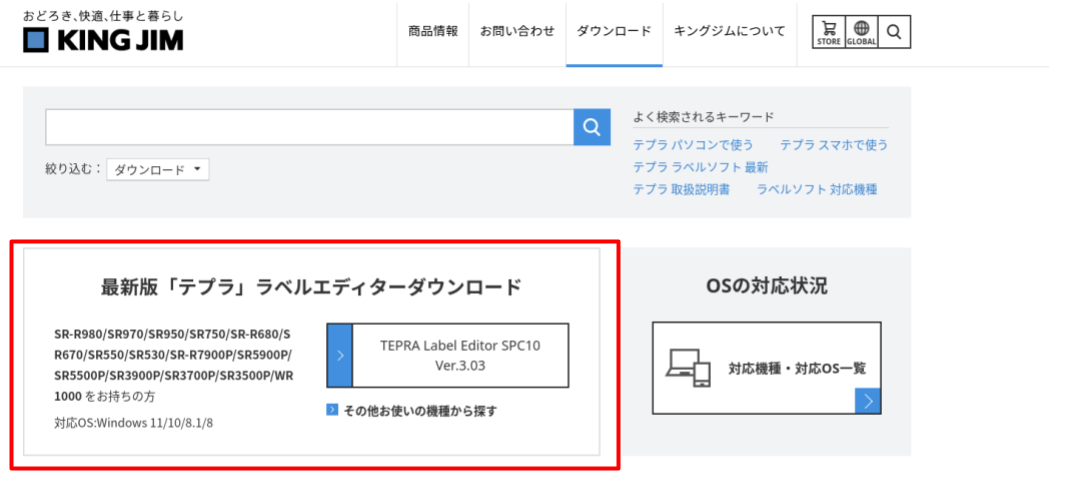1065x498 pixels.
Task: Open the 商品情報 menu
Action: pos(433,31)
